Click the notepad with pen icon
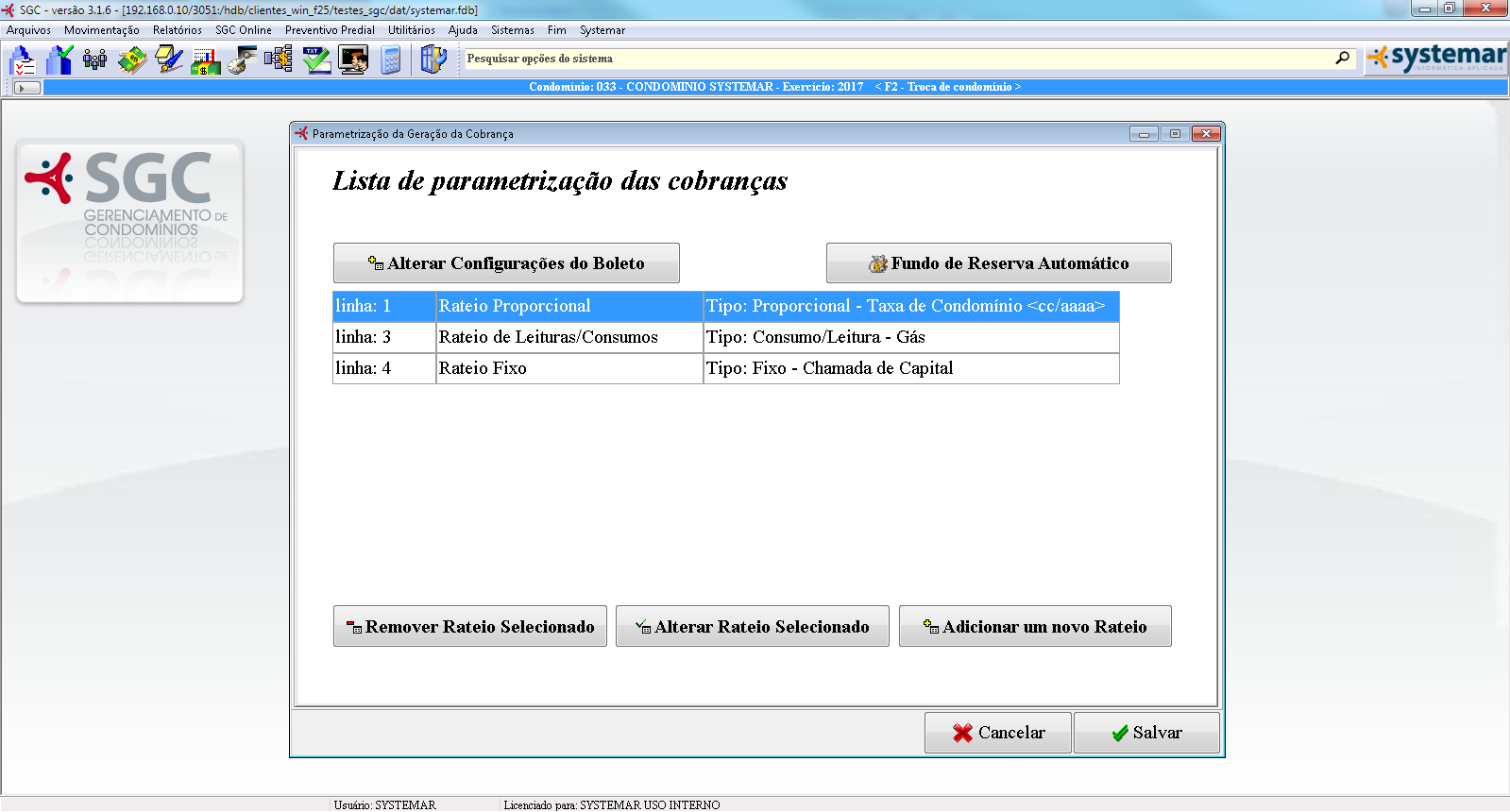This screenshot has height=812, width=1510. (x=169, y=60)
